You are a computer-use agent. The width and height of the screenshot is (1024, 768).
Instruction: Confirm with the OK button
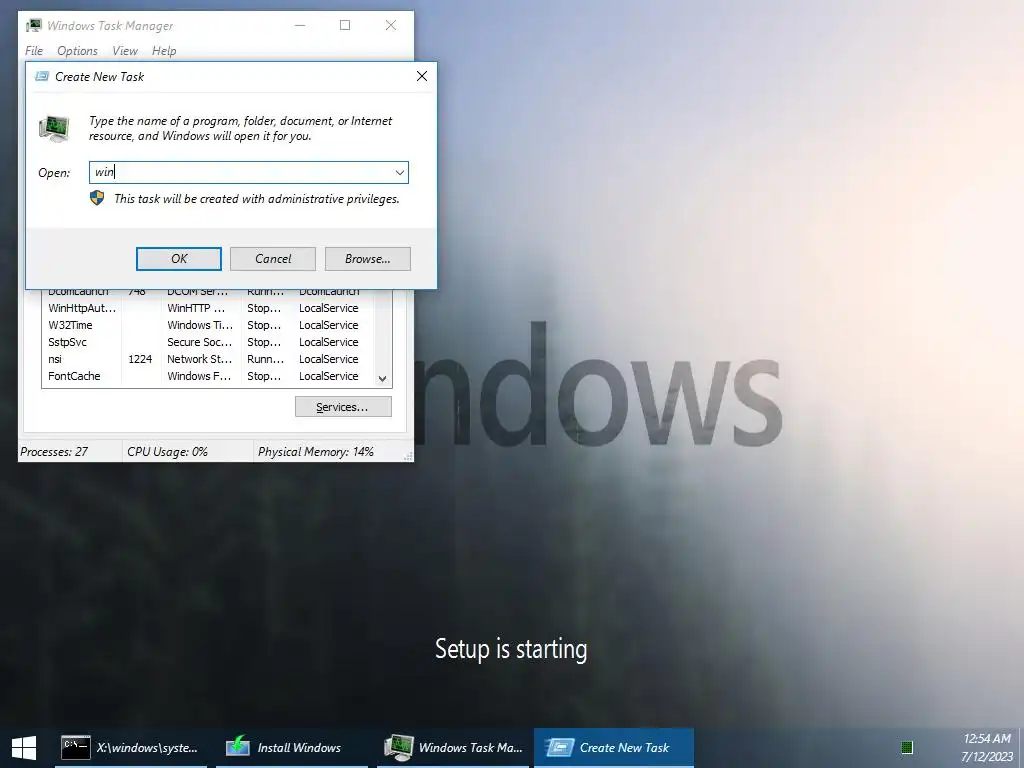[179, 259]
